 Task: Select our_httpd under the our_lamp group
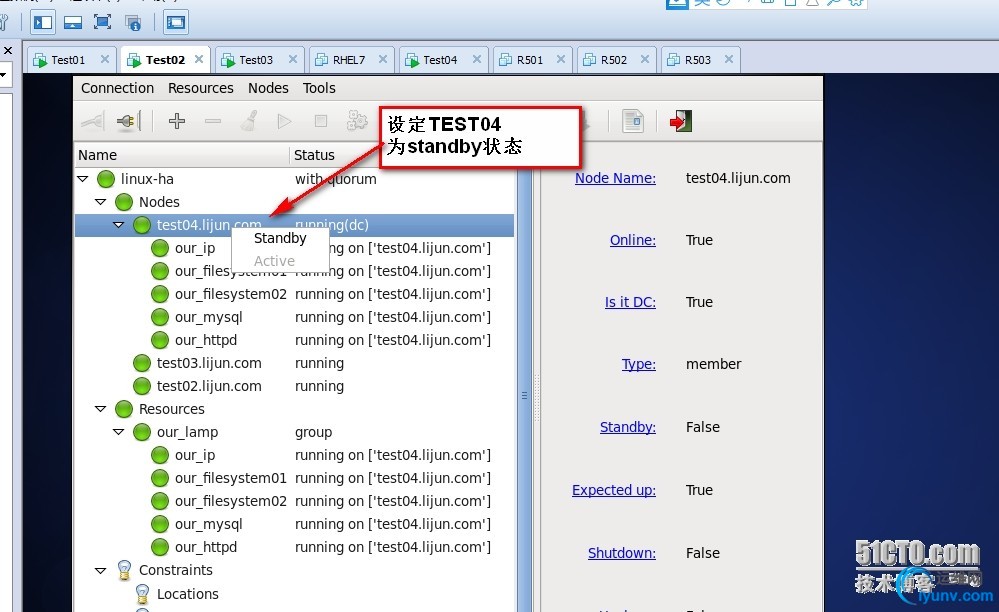[294, 547]
